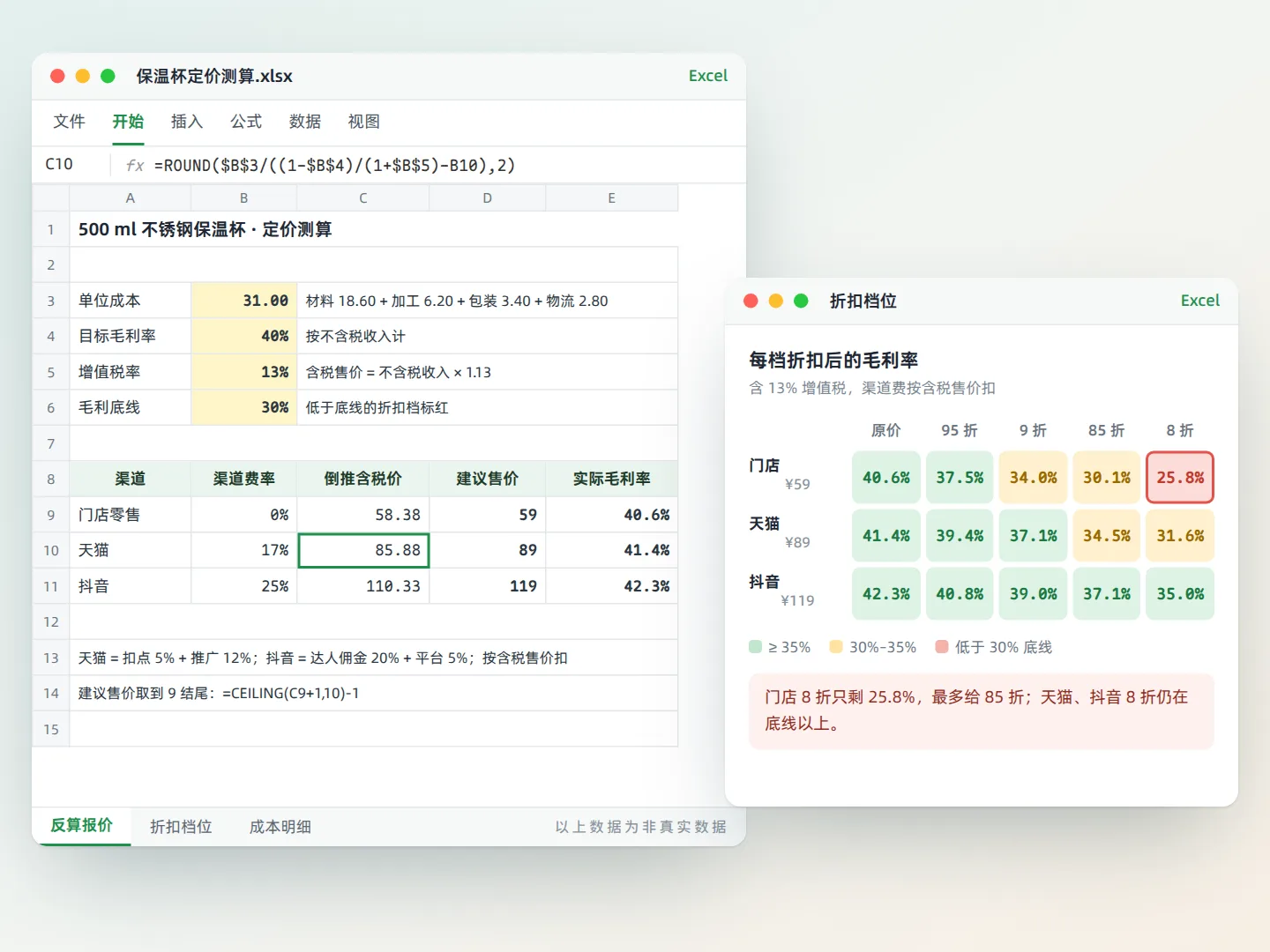1270x952 pixels.
Task: Open the 成本明细 sheet tab
Action: [x=280, y=827]
